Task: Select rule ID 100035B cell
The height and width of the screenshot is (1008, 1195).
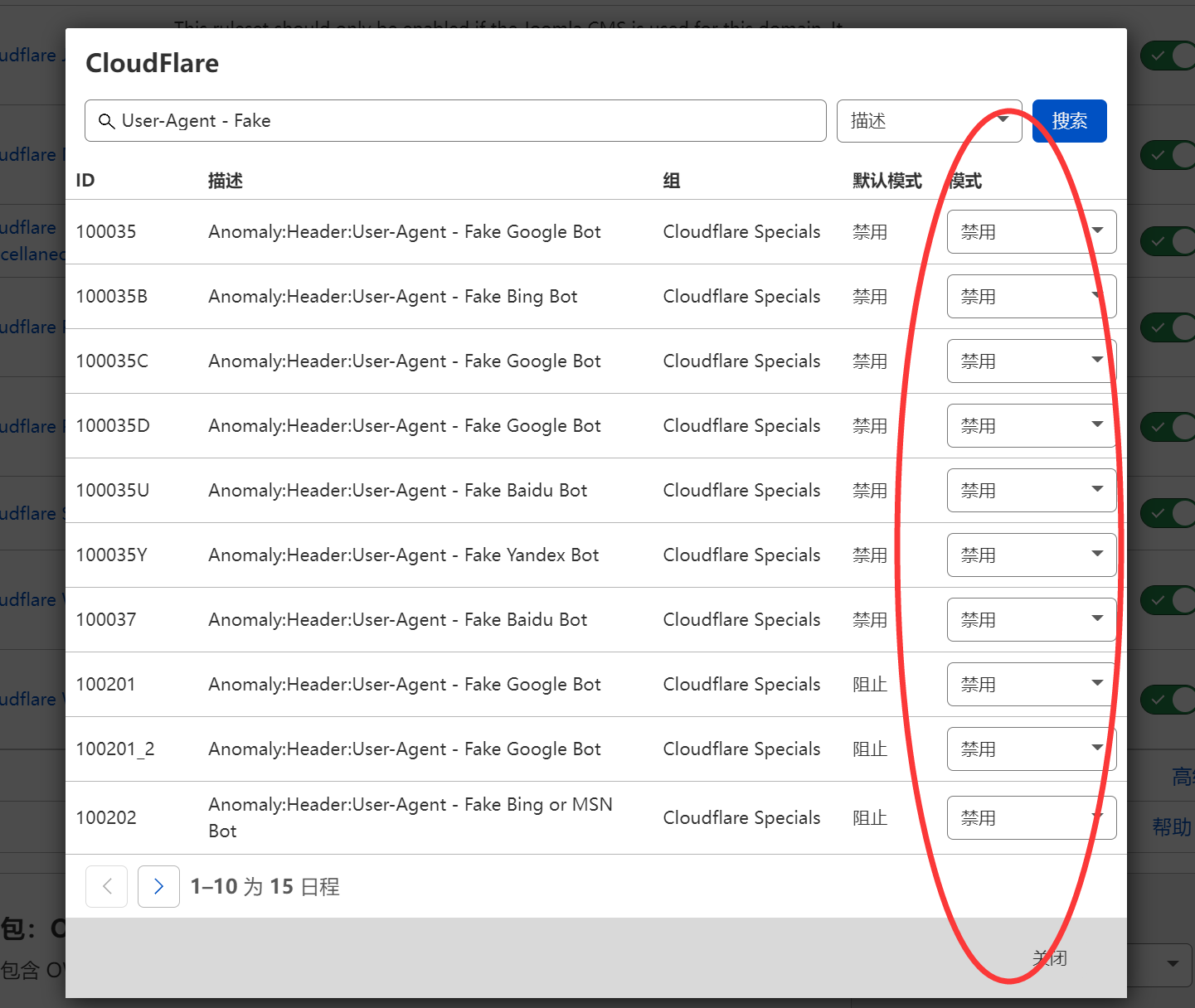Action: 112,296
